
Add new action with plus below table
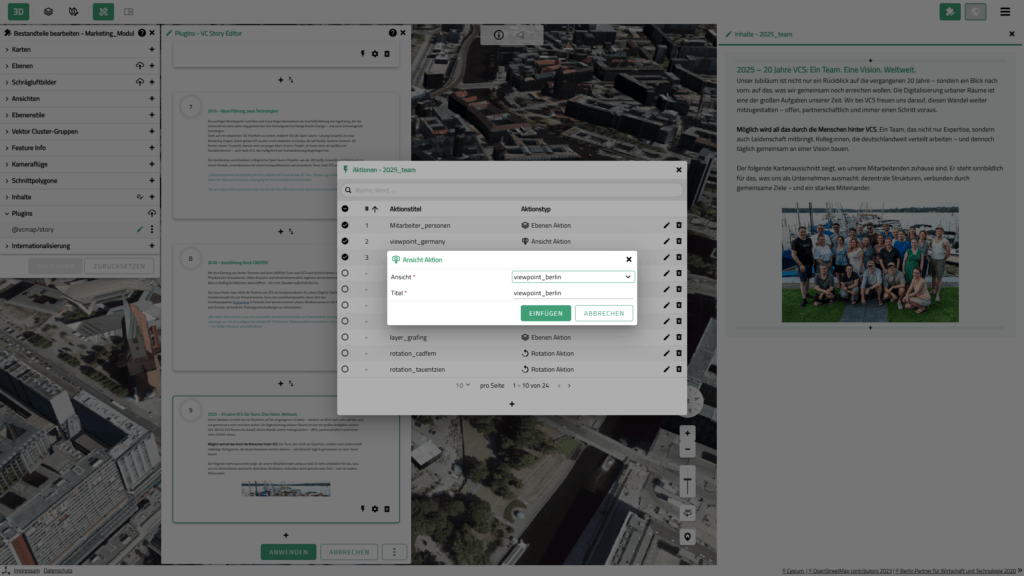pos(511,404)
